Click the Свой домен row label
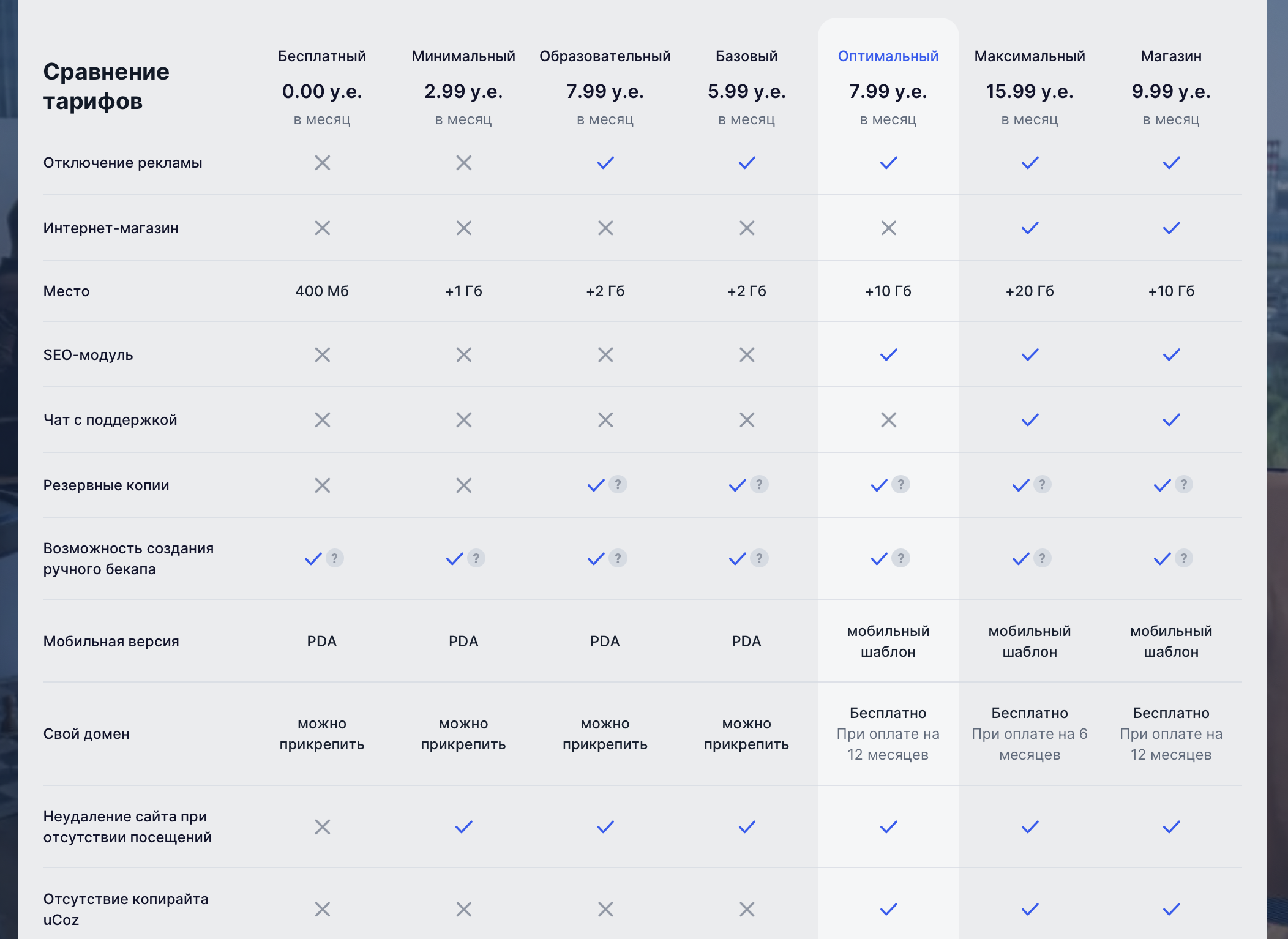Image resolution: width=1288 pixels, height=939 pixels. coord(86,734)
